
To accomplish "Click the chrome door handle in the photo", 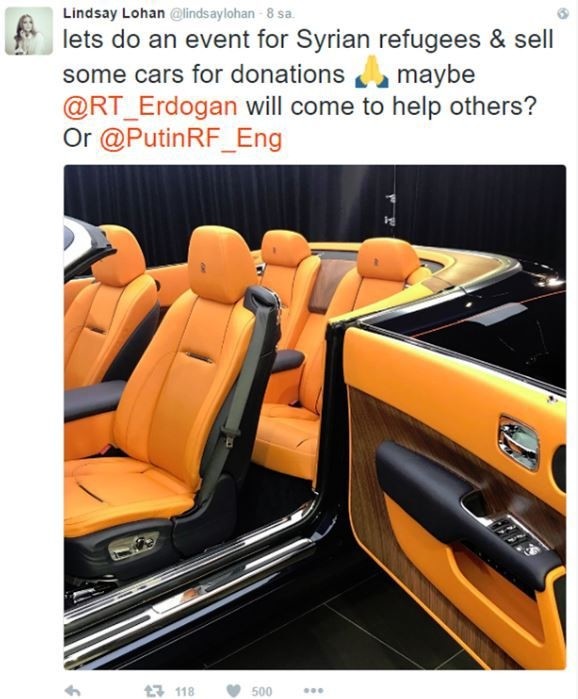I will click(519, 442).
